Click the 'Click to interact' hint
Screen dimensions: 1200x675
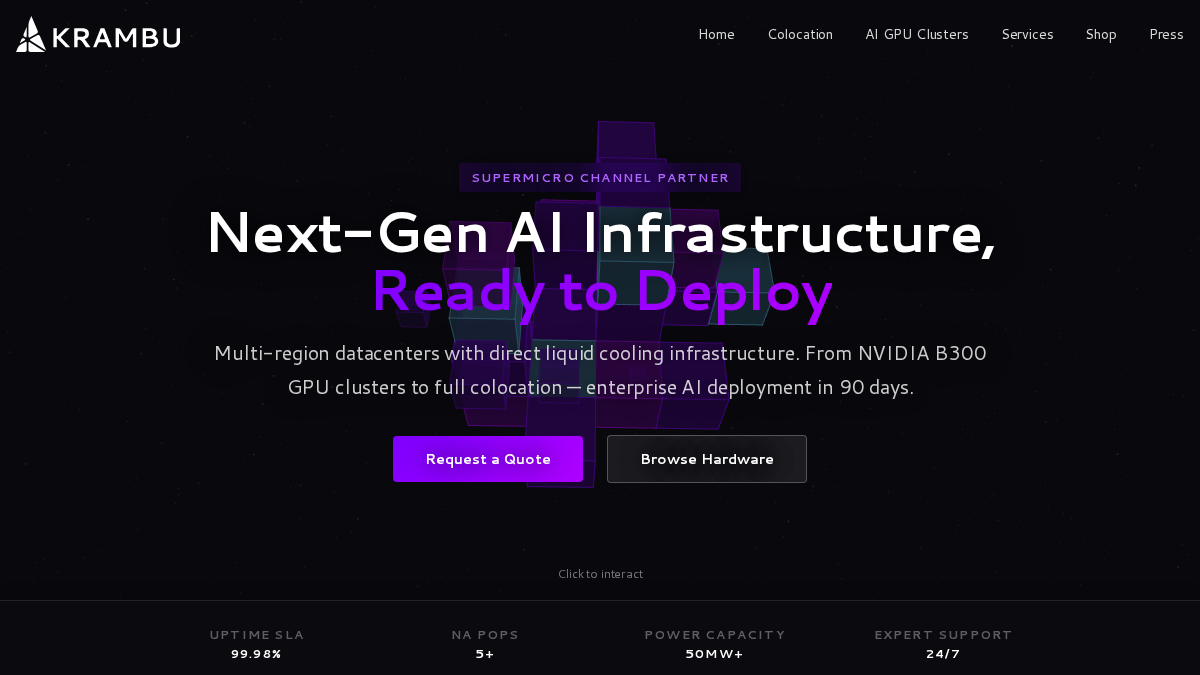(600, 574)
